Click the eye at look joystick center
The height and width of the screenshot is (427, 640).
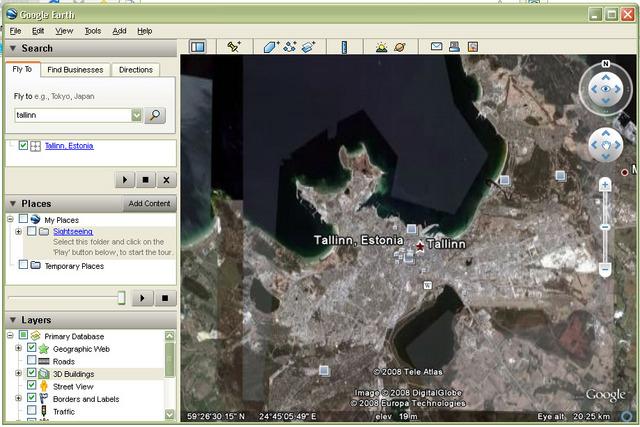606,89
